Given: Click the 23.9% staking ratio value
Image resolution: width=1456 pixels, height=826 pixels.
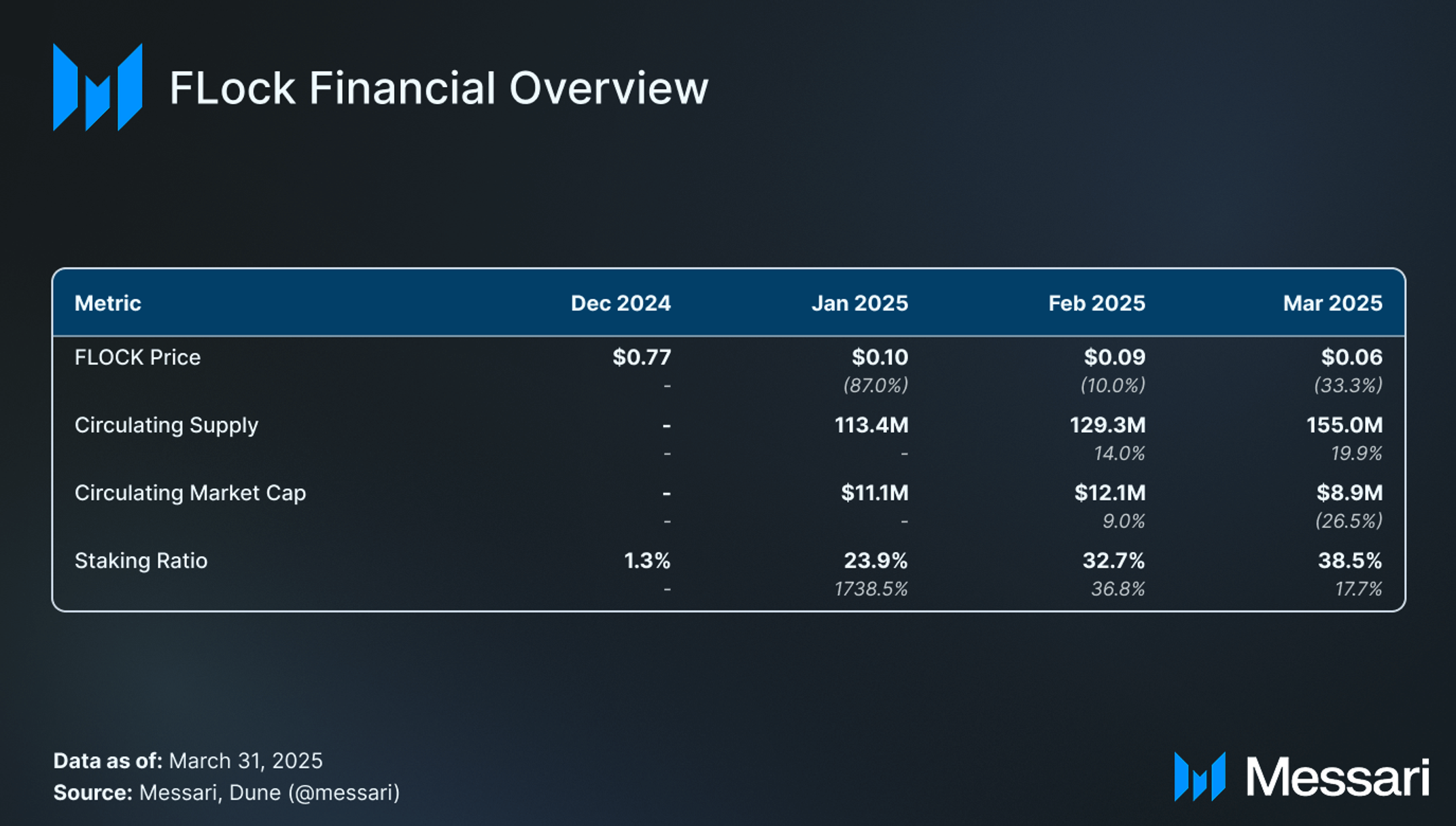Looking at the screenshot, I should [876, 561].
